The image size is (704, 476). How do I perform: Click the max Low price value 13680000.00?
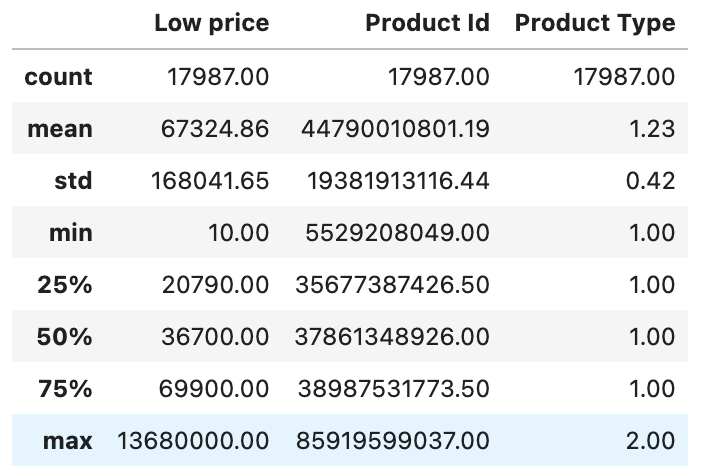pyautogui.click(x=193, y=441)
